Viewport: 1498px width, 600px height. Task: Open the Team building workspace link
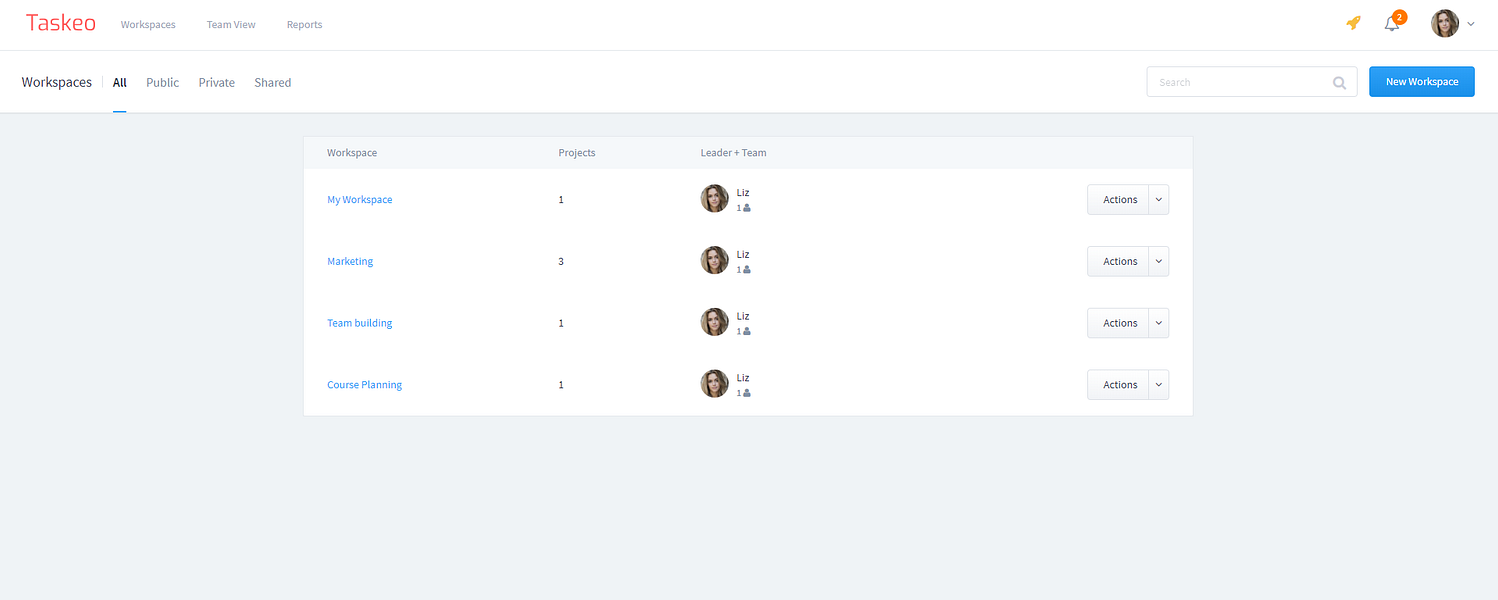[x=360, y=323]
